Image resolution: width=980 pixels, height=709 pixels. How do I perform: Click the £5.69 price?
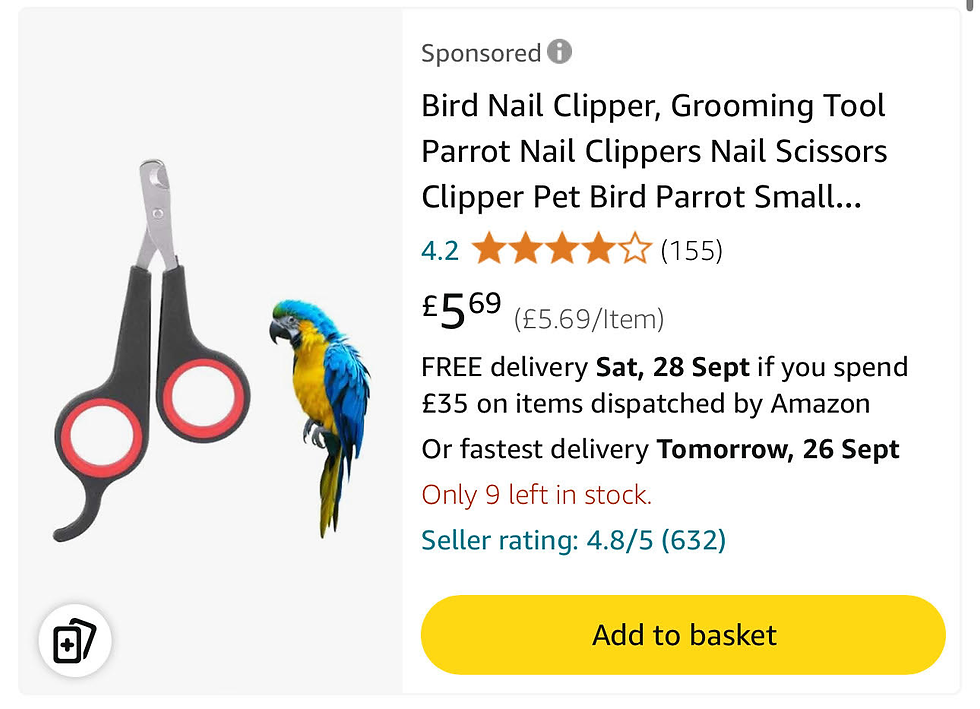[x=461, y=311]
